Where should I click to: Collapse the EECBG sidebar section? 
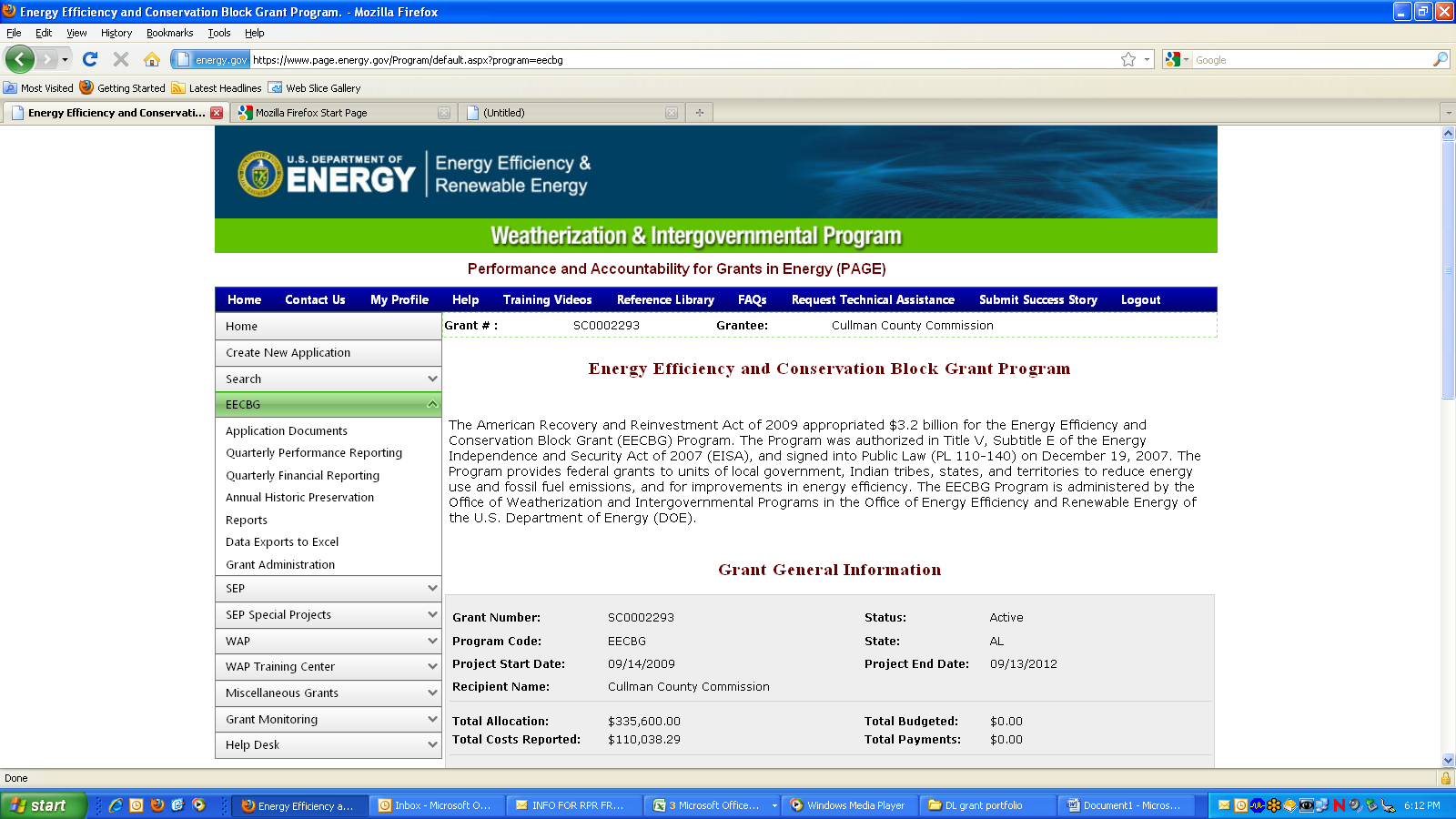point(432,404)
